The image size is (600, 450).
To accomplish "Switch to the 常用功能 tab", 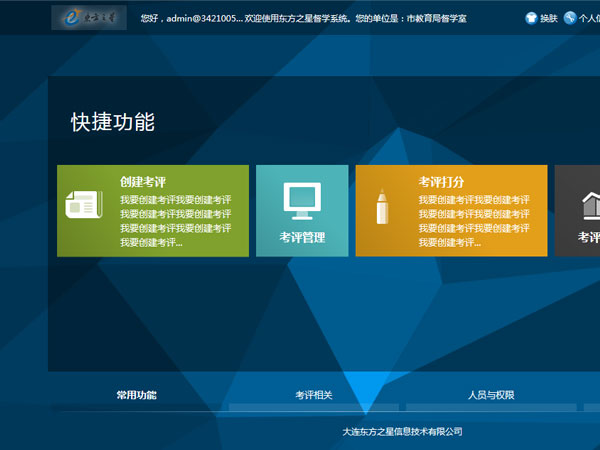I will coord(136,395).
